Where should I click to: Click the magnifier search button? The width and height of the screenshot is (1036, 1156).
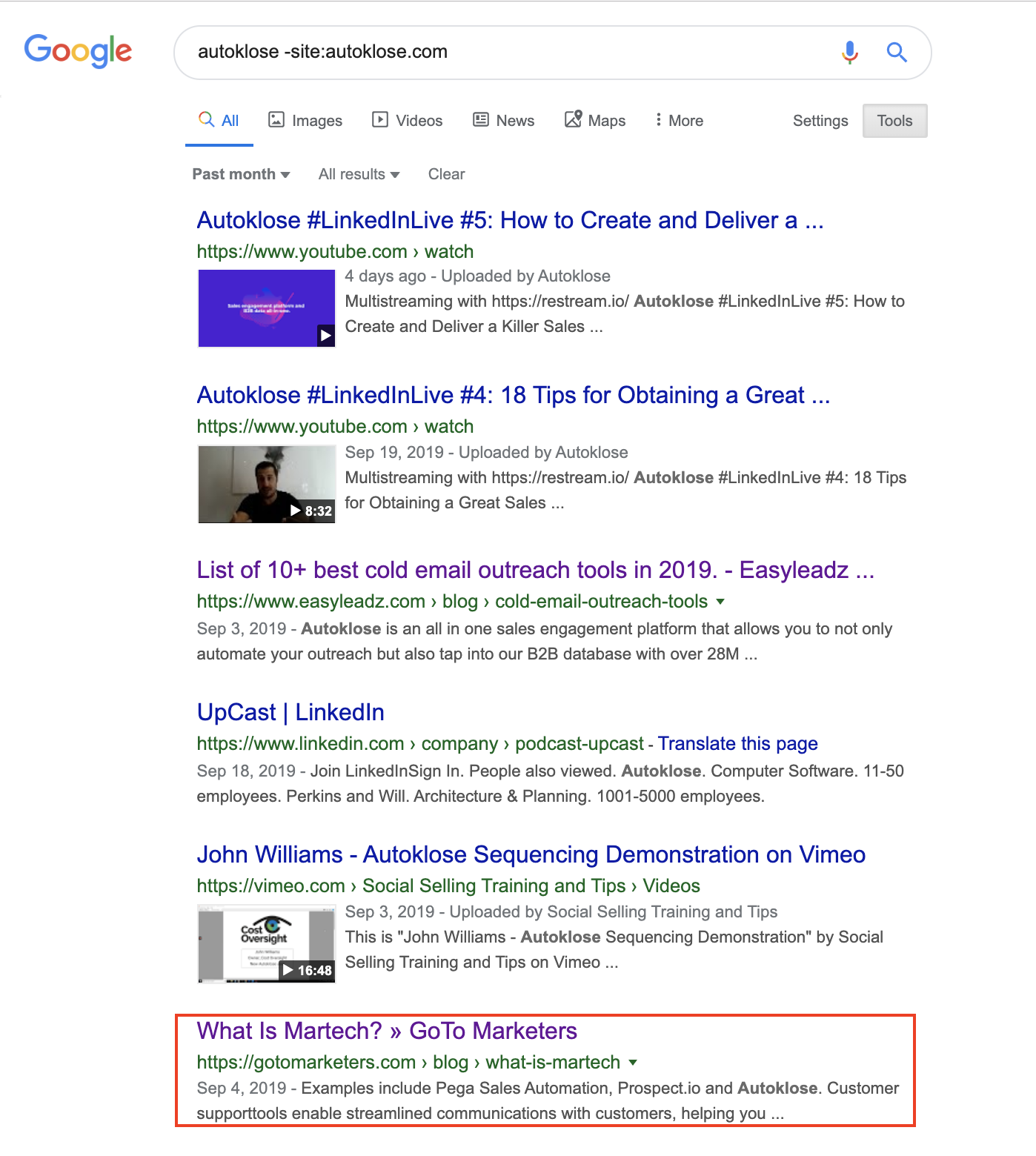[897, 52]
